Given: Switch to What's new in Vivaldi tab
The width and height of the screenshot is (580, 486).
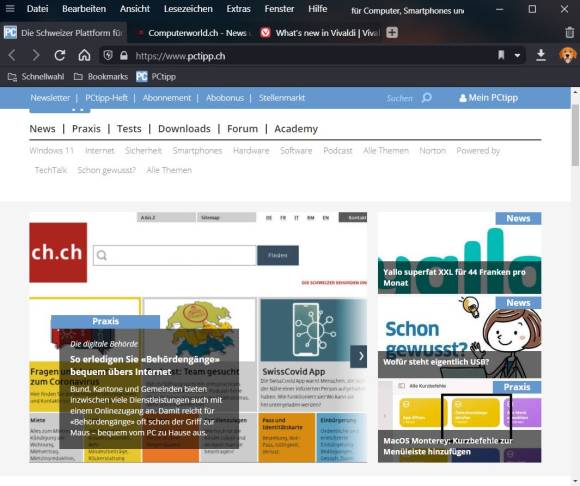Looking at the screenshot, I should tap(319, 33).
